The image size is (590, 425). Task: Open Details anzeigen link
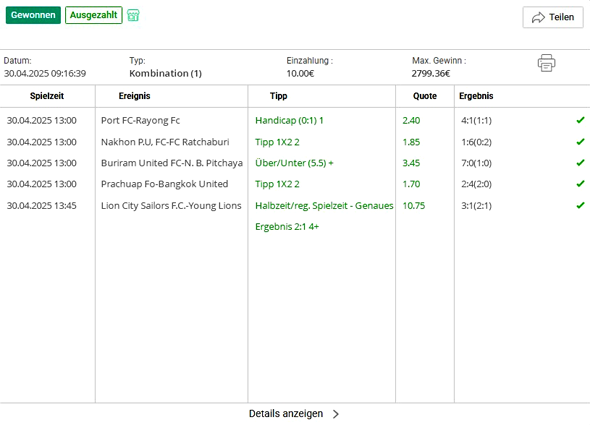click(x=286, y=414)
